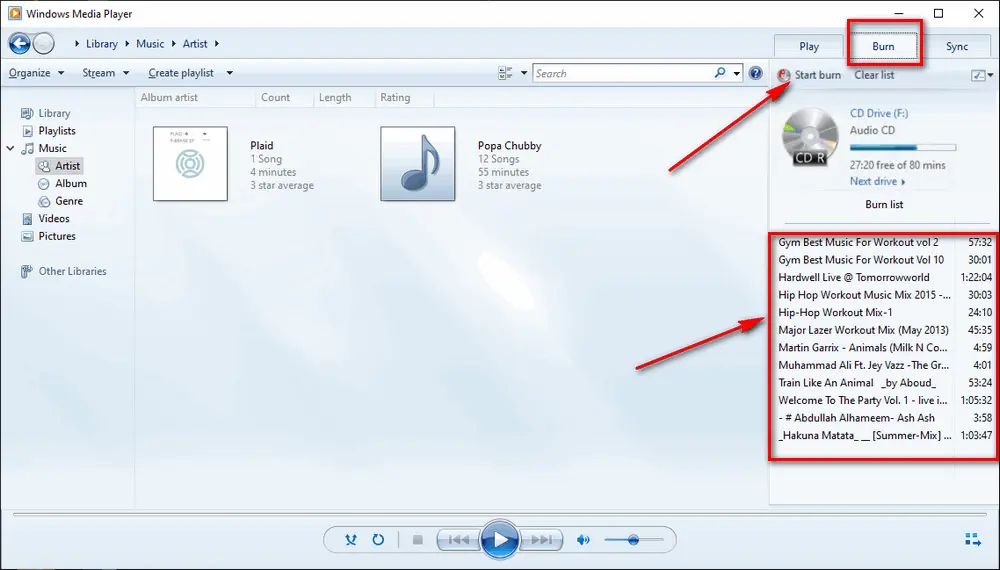Switch to the Burn tab

(x=883, y=46)
